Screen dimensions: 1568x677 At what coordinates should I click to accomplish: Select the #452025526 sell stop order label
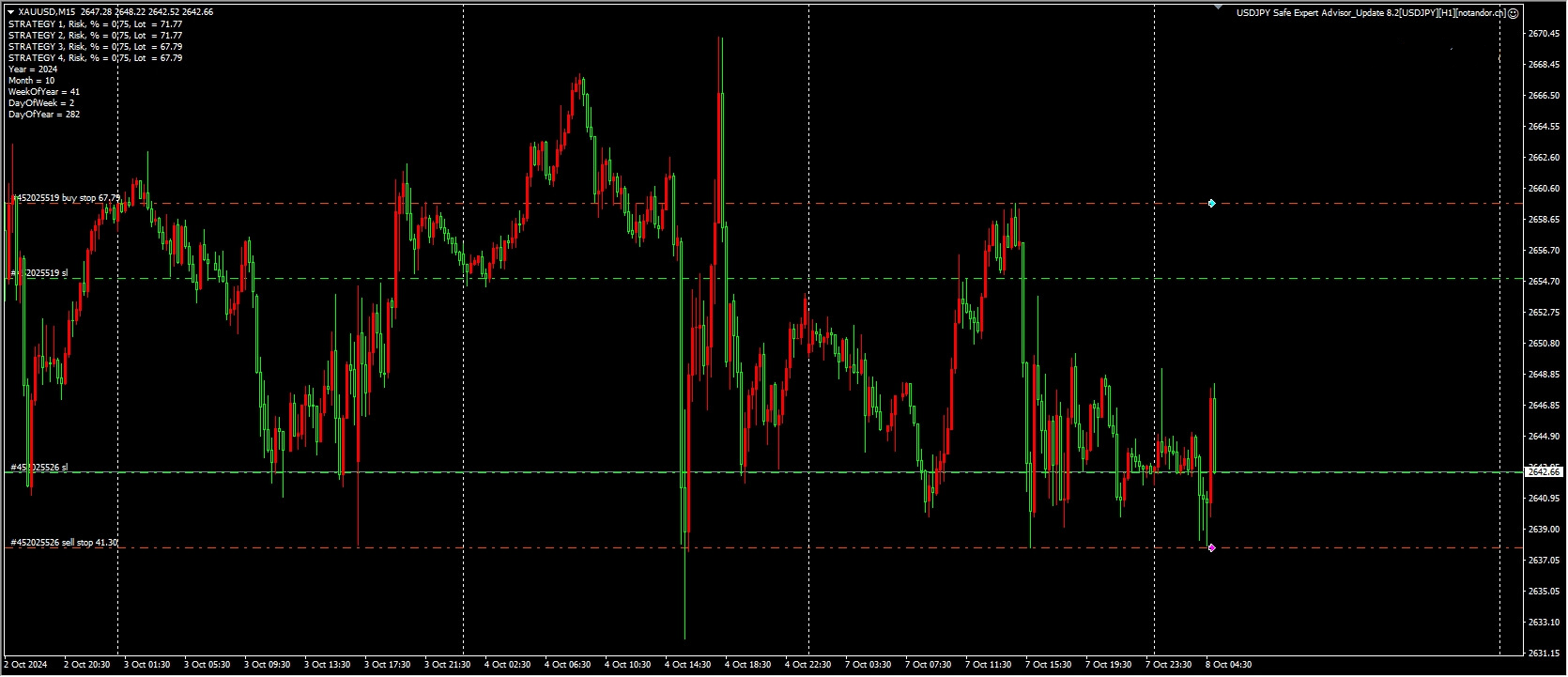pyautogui.click(x=64, y=543)
